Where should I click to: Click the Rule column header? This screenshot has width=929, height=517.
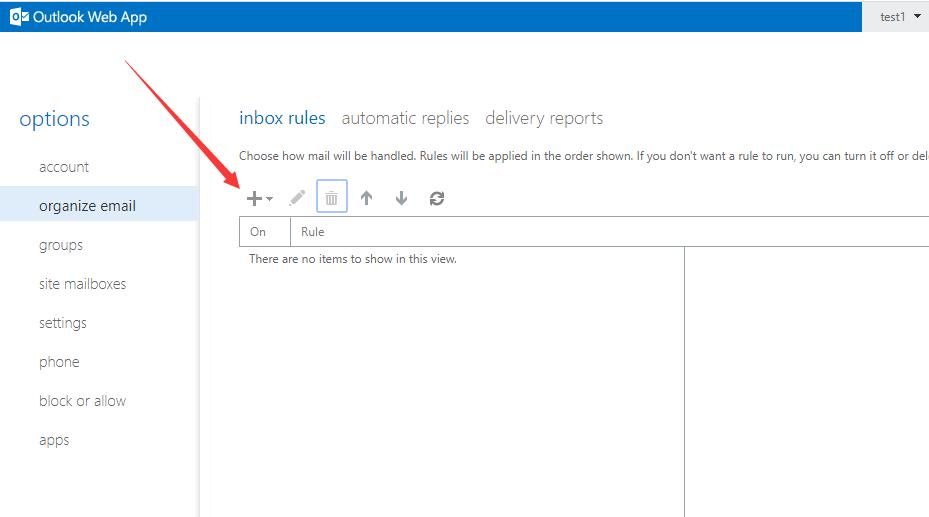[x=312, y=232]
